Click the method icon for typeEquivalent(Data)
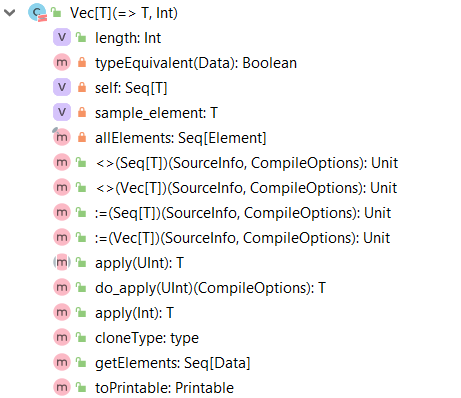Screen dimensions: 461x398 62,62
